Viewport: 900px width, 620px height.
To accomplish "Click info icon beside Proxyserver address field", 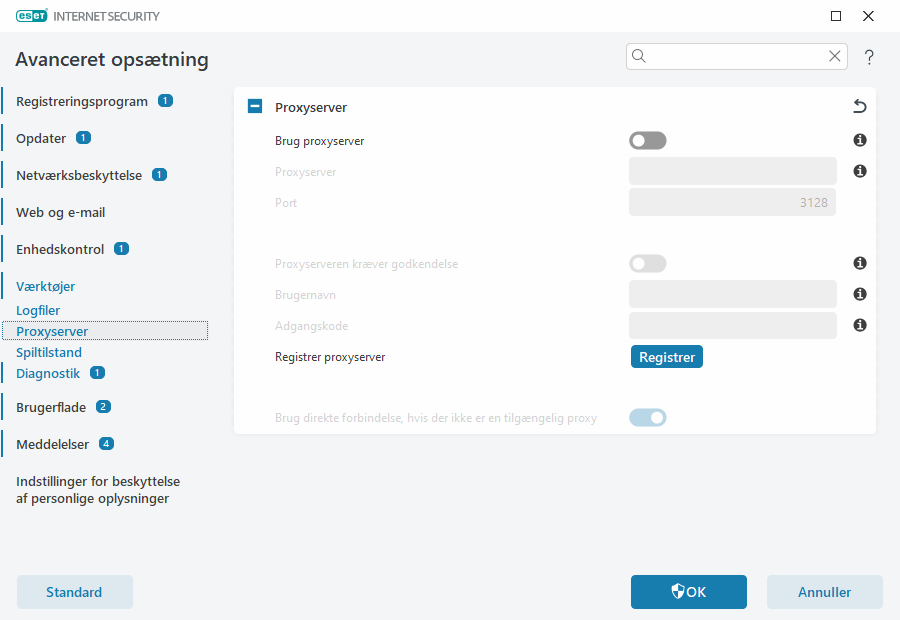I will point(859,171).
